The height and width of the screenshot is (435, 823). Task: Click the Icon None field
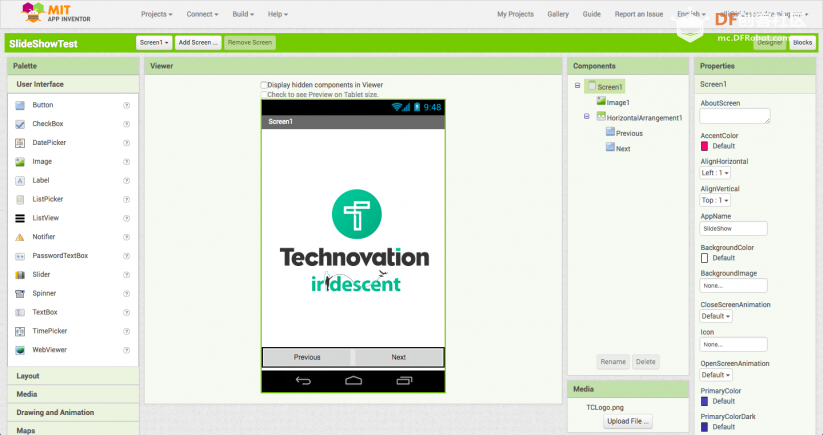(733, 344)
